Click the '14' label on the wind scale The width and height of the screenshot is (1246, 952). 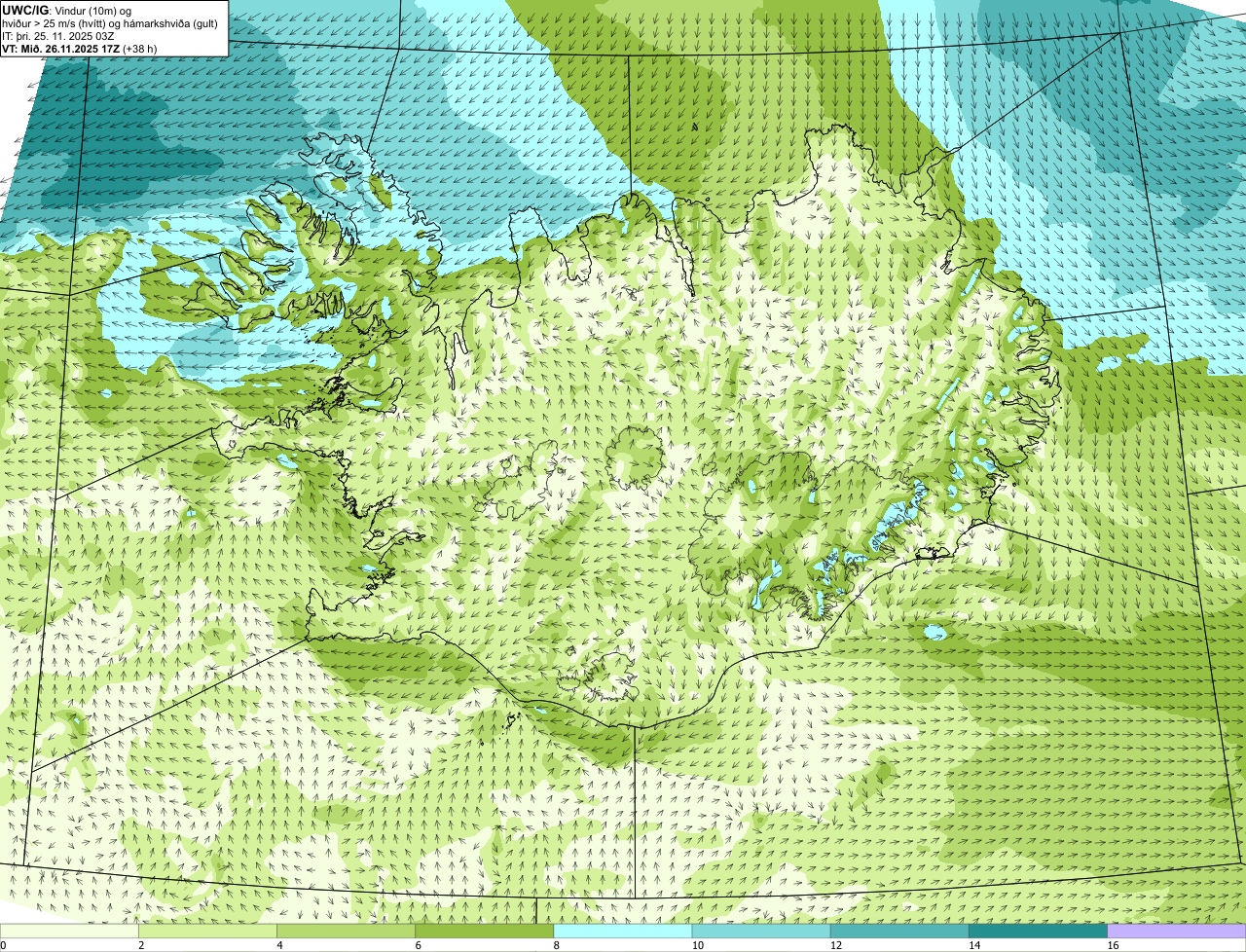tap(974, 945)
